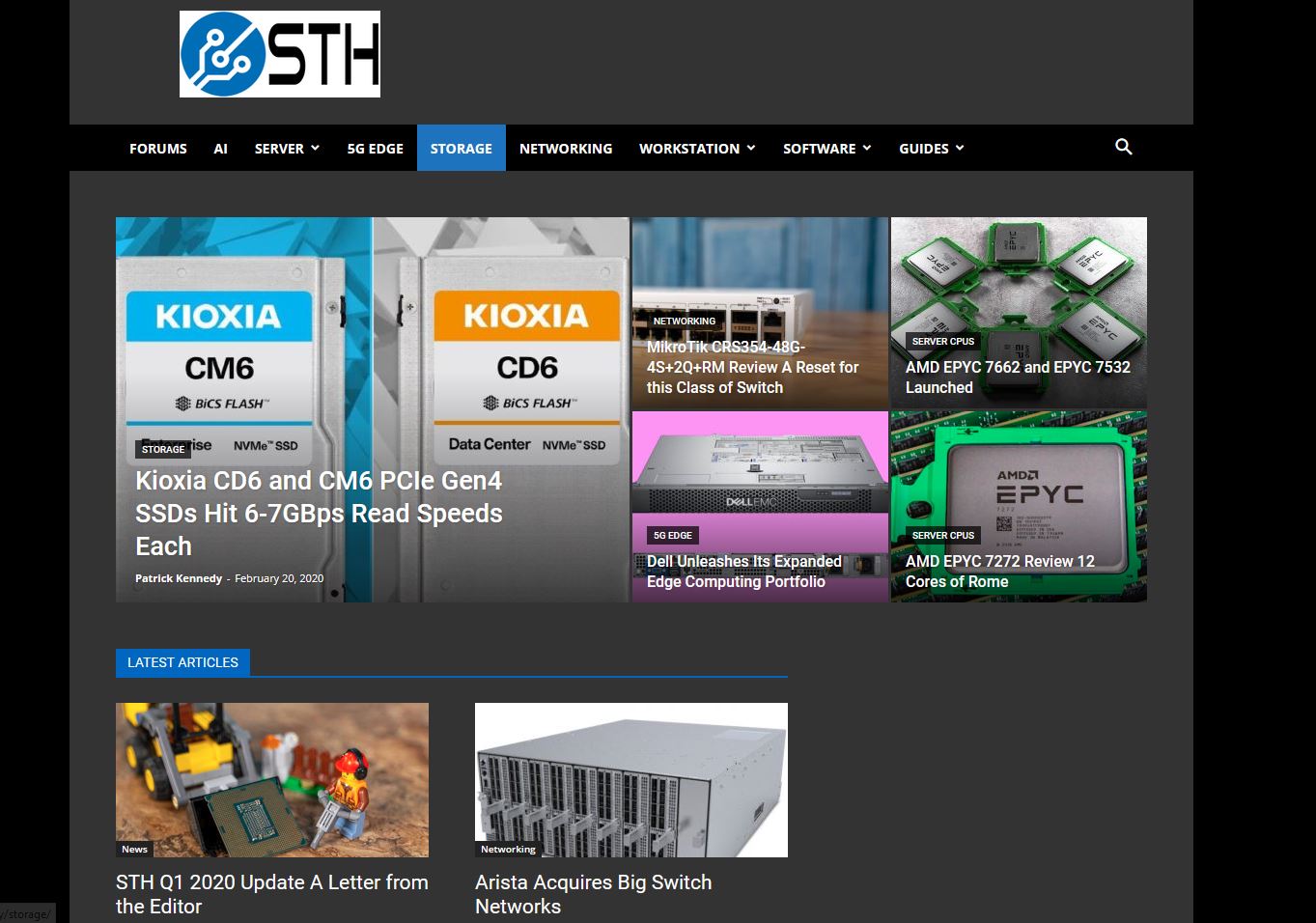Click SERVER CPUS tag on EPYC 7272 card

coord(943,535)
